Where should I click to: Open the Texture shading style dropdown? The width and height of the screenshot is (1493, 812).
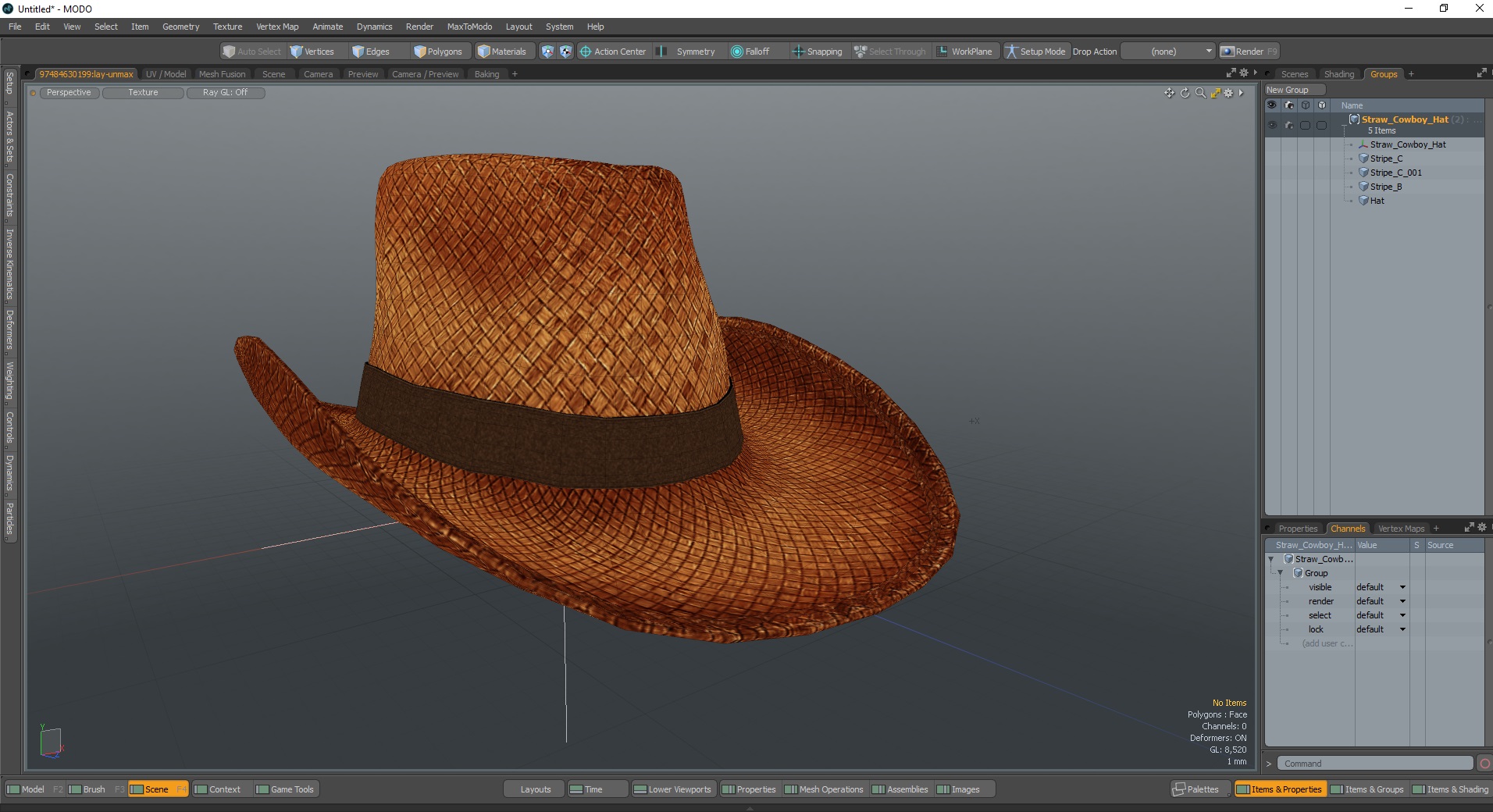coord(143,92)
